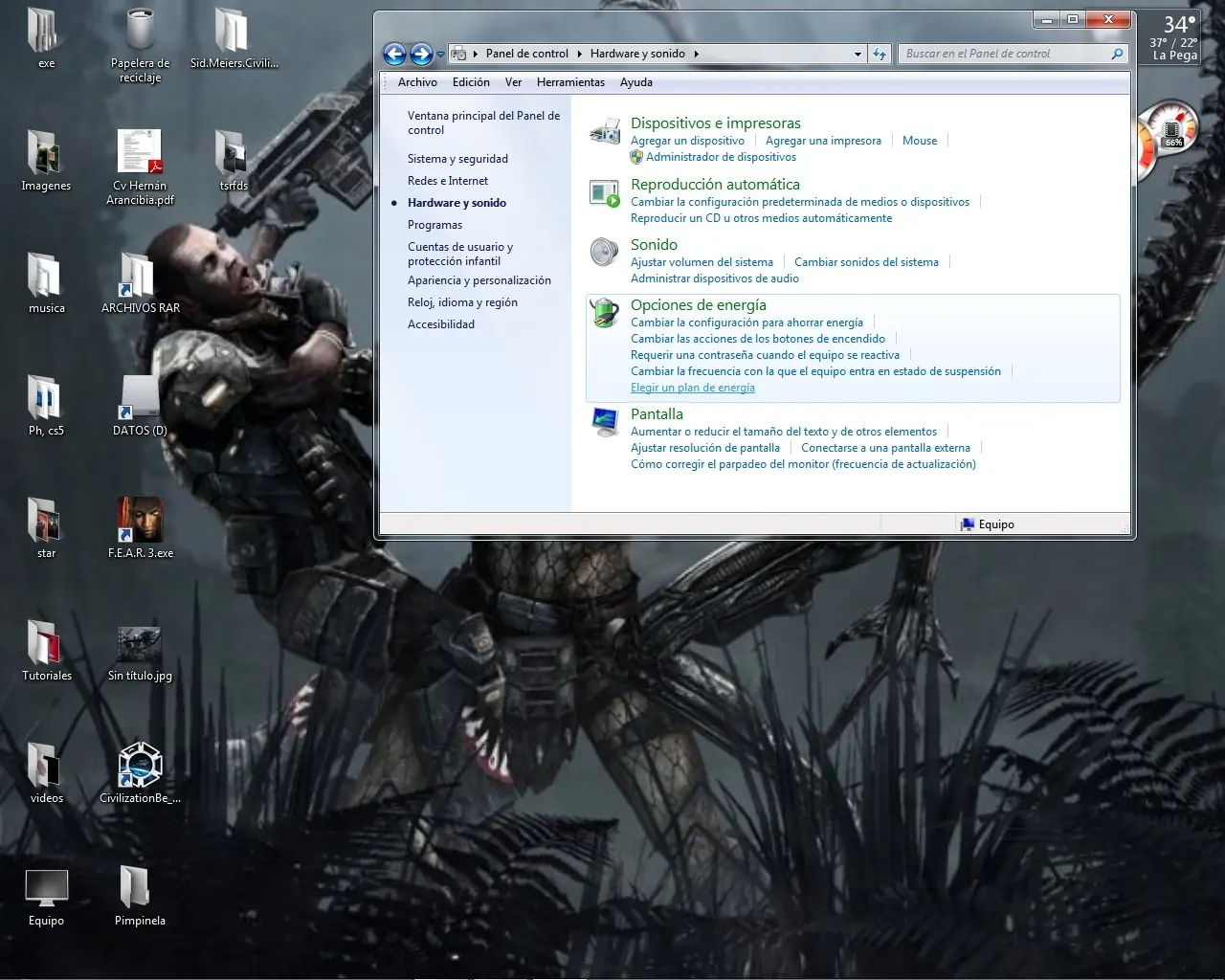
Task: Click the shield icon beside Administrador de dispositivos
Action: tap(636, 157)
